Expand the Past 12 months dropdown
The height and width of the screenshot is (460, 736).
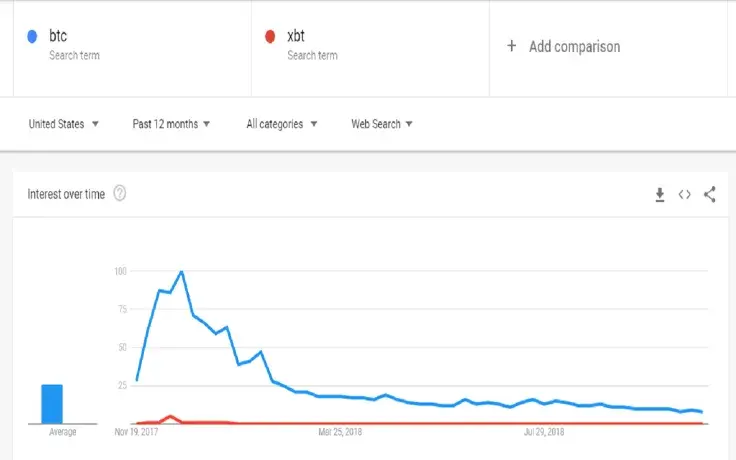171,124
